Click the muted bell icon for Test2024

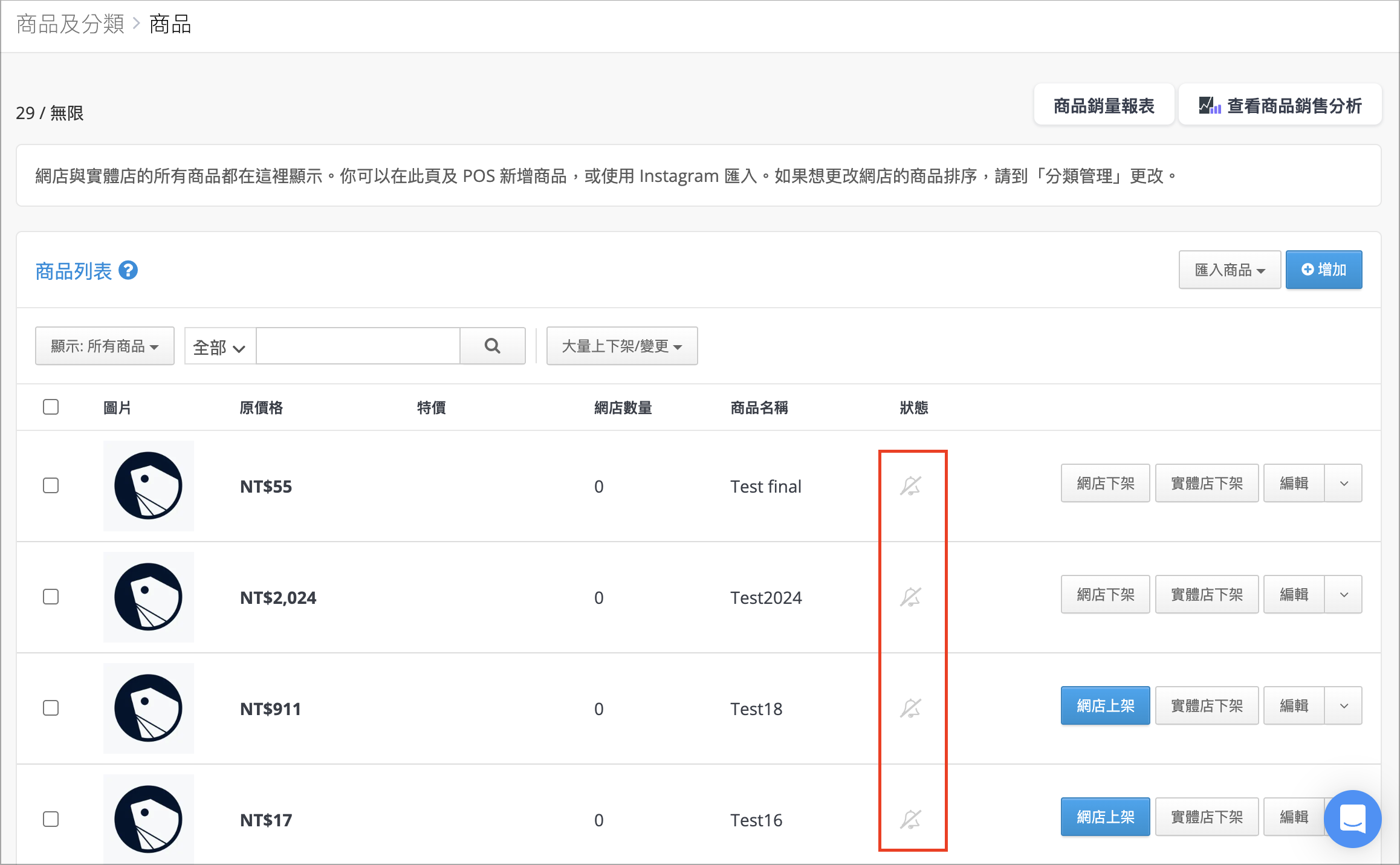pyautogui.click(x=910, y=597)
